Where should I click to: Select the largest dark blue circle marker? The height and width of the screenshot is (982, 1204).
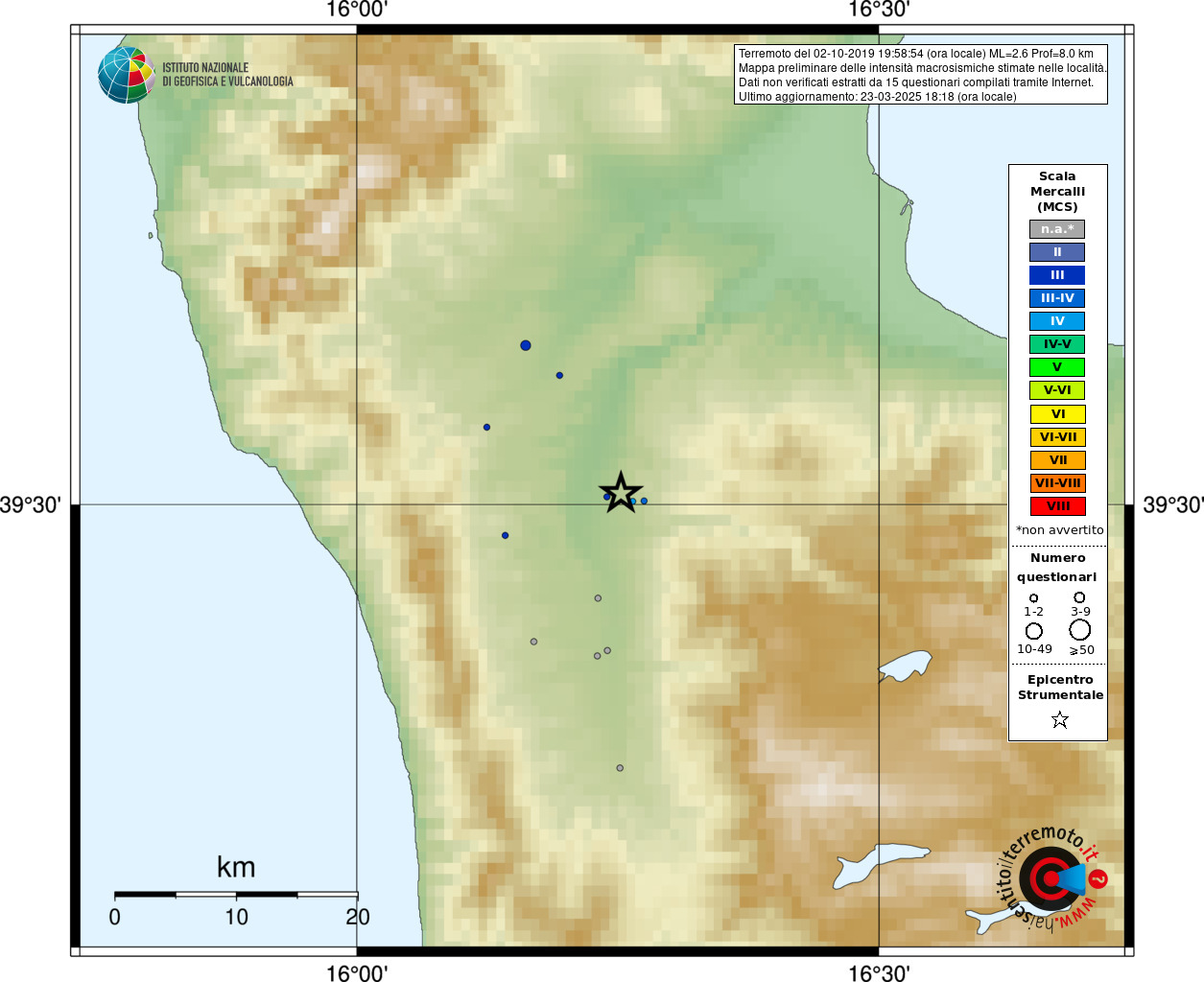click(x=526, y=345)
